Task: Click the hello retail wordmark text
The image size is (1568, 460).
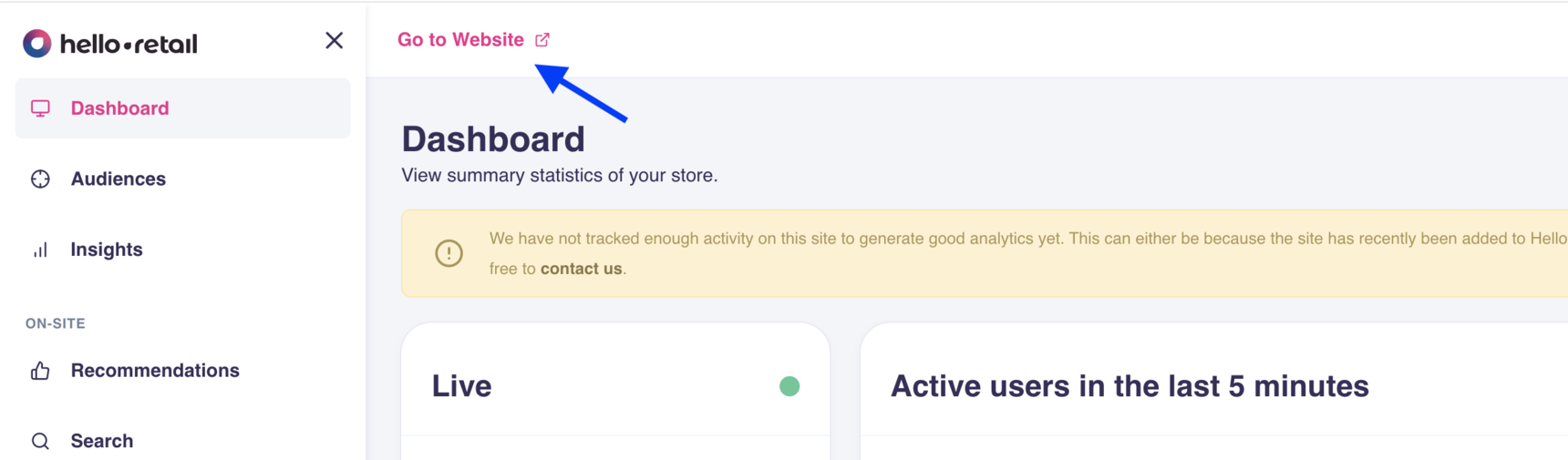Action: tap(129, 44)
